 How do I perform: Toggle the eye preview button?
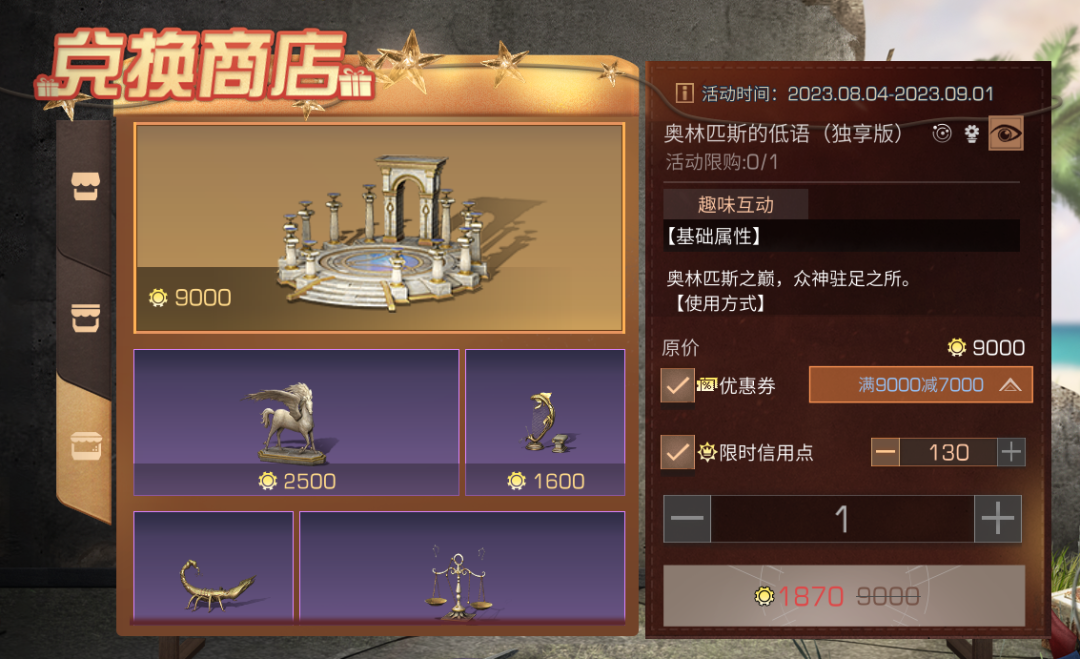tap(1006, 134)
